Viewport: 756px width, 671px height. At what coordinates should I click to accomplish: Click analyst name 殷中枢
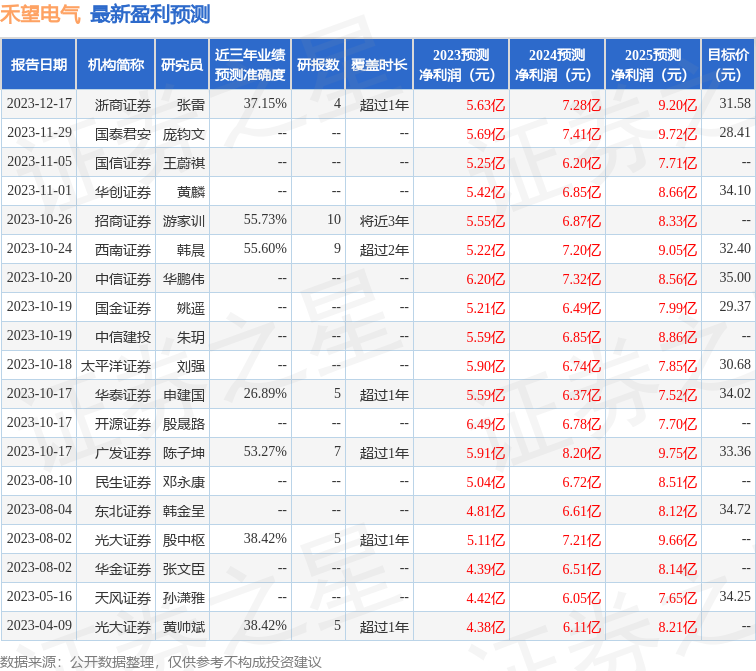[x=184, y=540]
